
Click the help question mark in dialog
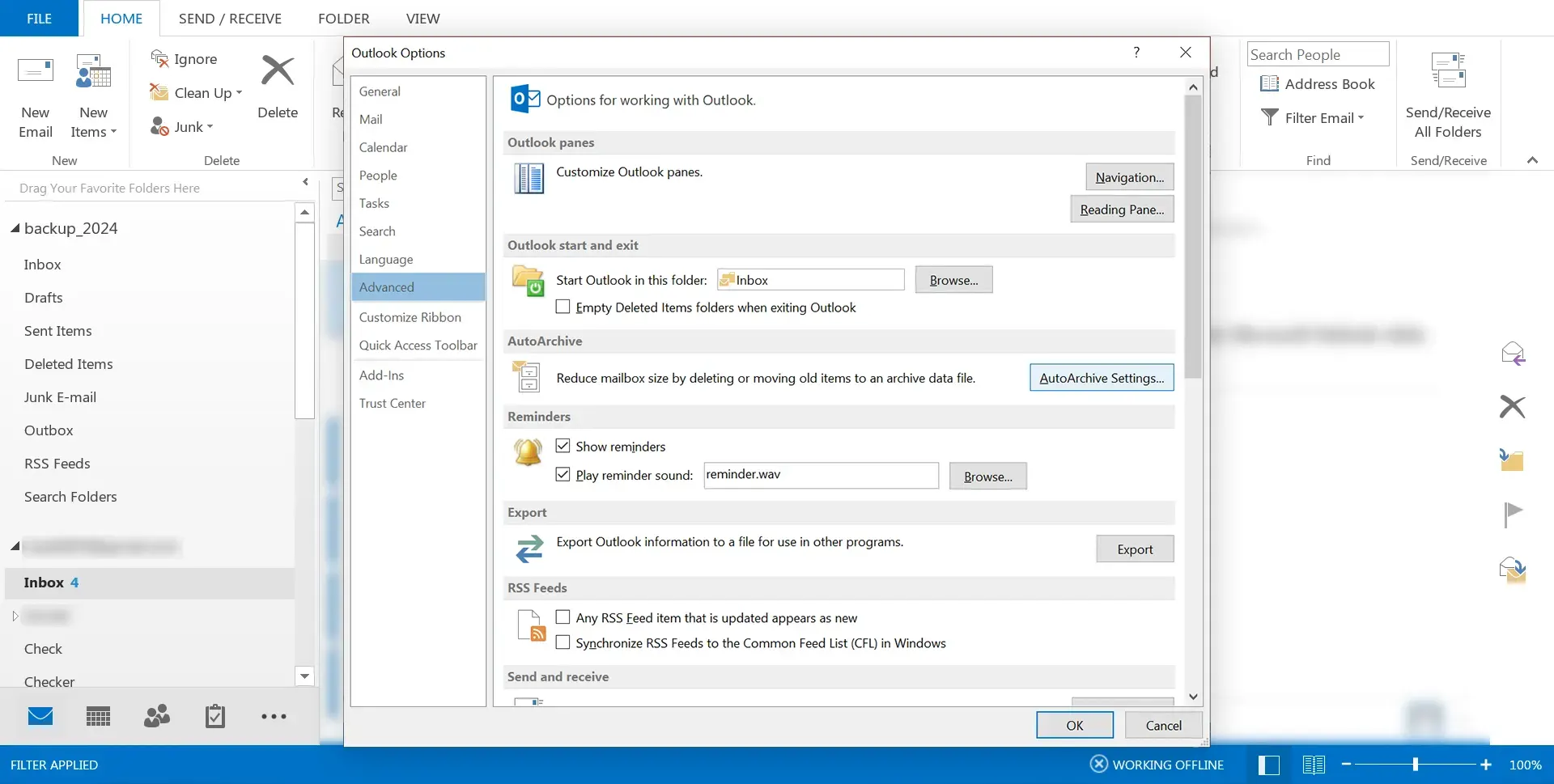coord(1136,53)
